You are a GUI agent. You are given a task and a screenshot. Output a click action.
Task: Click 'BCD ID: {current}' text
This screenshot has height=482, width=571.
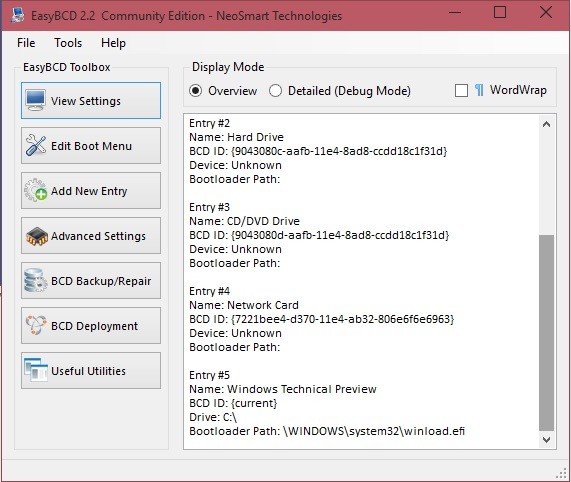233,403
